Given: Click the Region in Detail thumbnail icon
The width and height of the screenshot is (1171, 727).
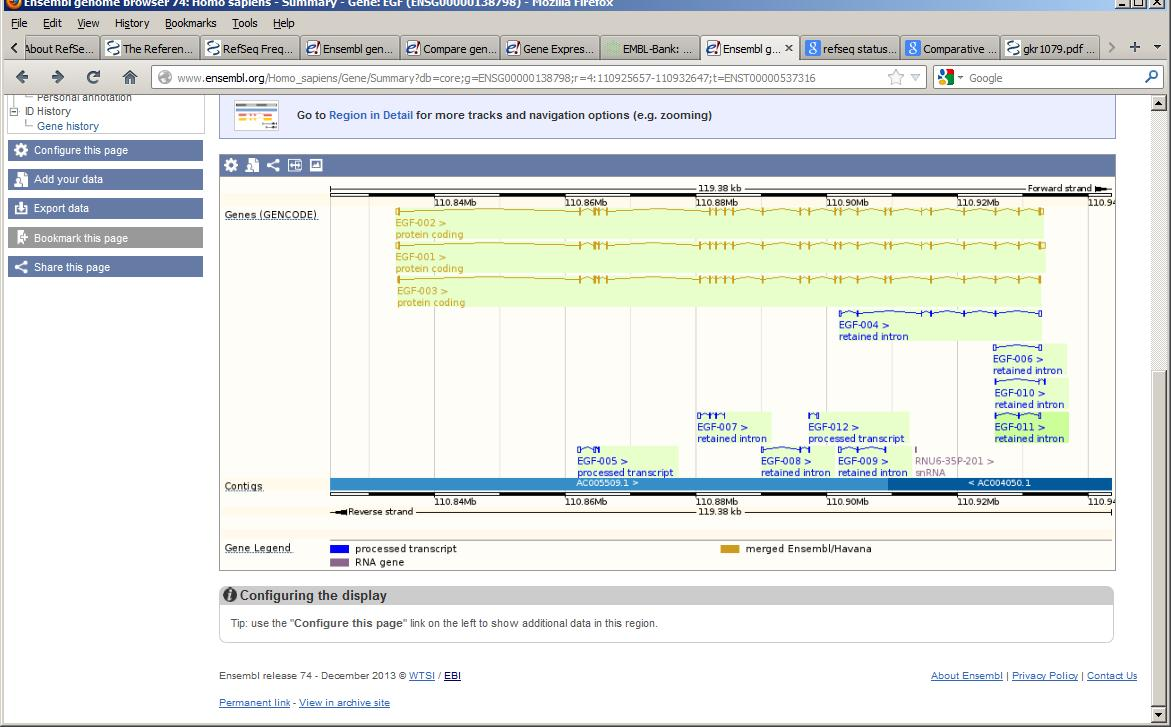Looking at the screenshot, I should pyautogui.click(x=256, y=116).
